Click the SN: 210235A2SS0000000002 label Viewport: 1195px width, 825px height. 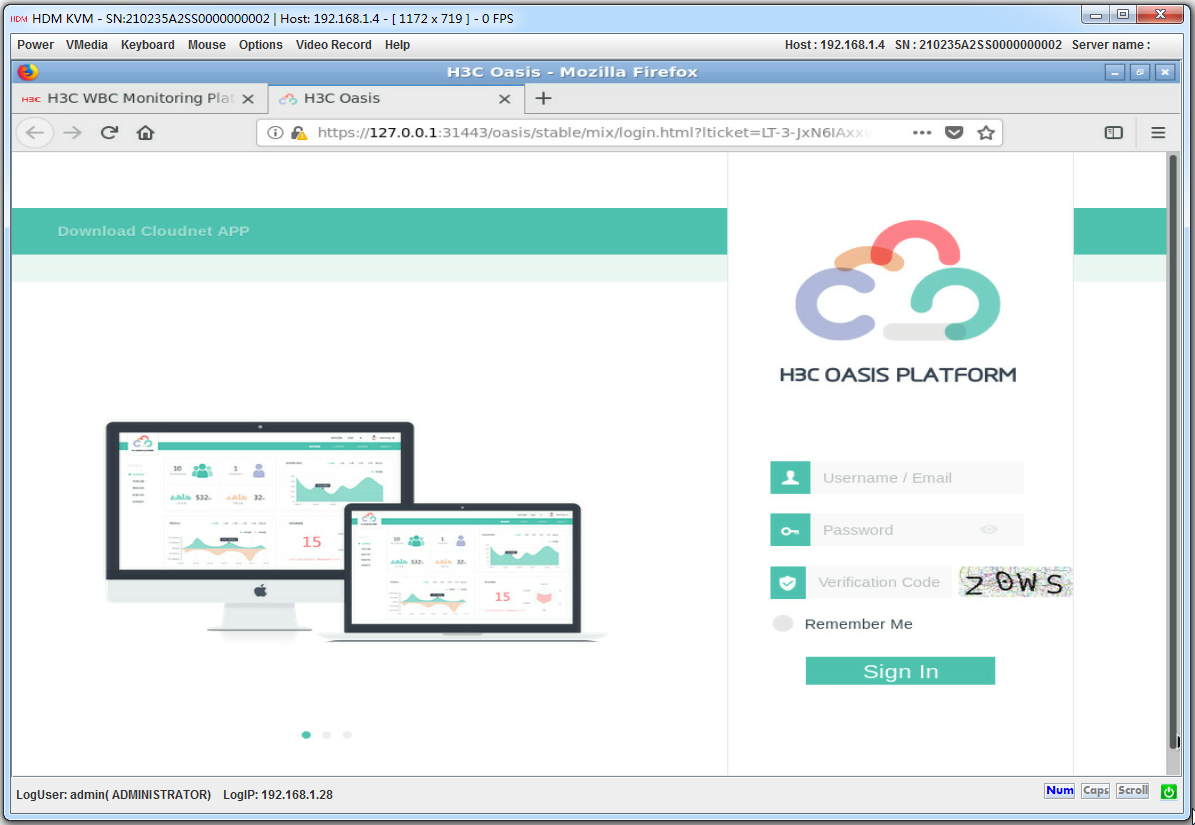[978, 45]
